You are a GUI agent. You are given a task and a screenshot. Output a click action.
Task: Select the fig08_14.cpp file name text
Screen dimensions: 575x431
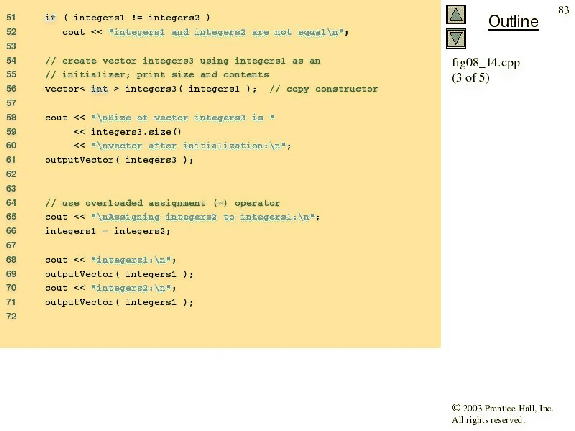pos(486,63)
